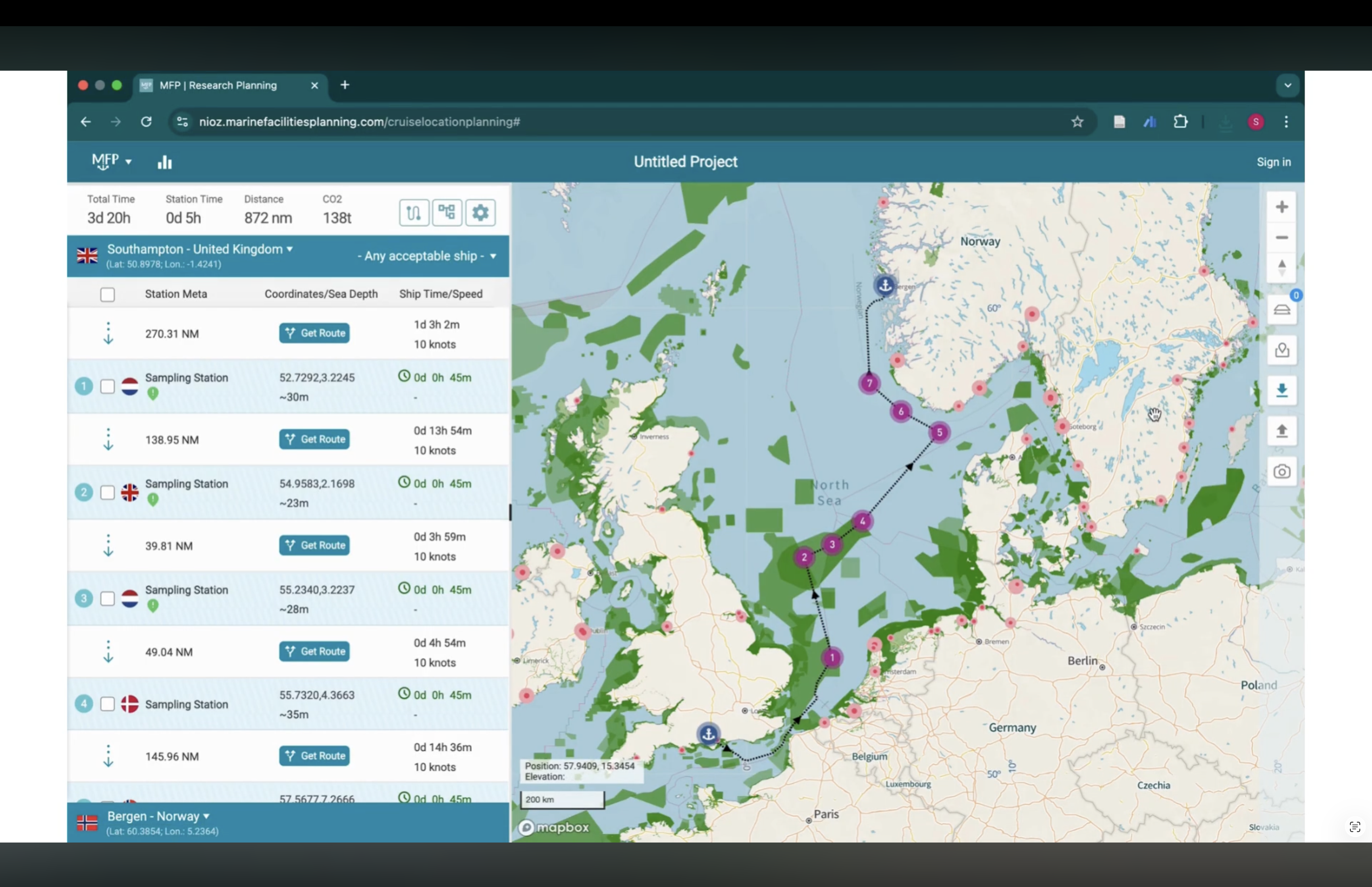1372x887 pixels.
Task: Open browser extensions puzzle icon
Action: [1180, 121]
